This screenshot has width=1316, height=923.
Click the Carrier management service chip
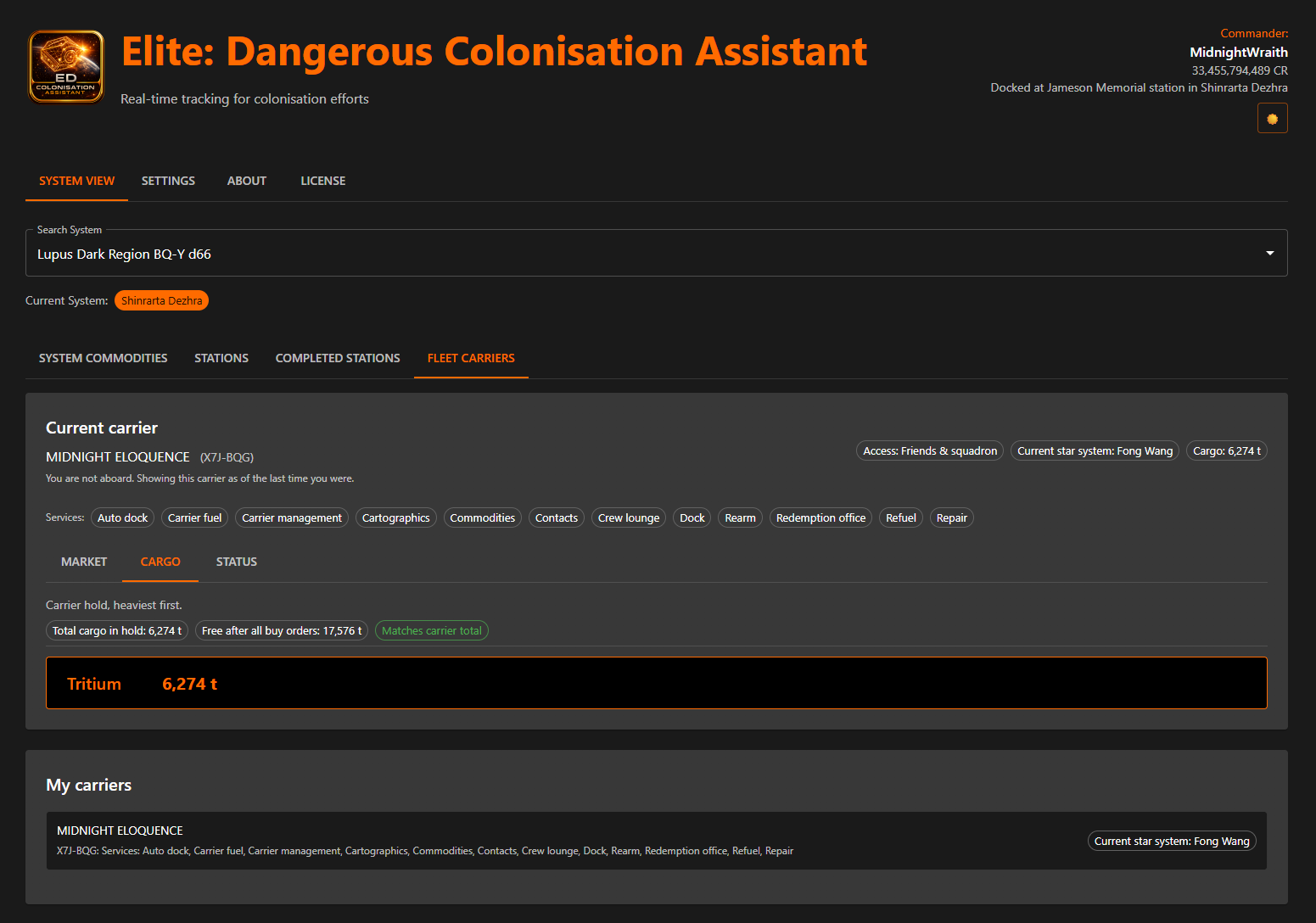[x=292, y=517]
